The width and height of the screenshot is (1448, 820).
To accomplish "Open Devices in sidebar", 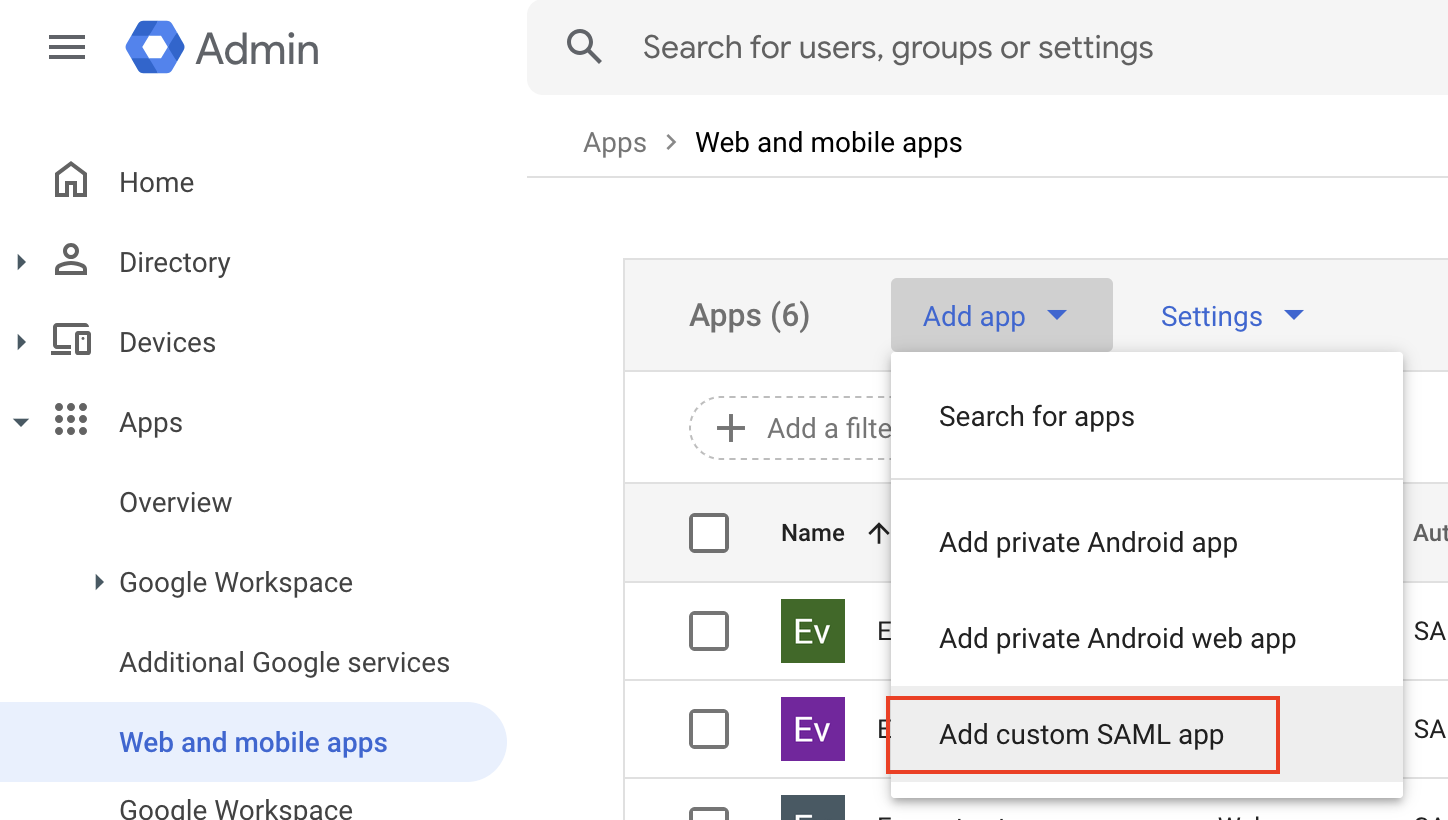I will [167, 342].
